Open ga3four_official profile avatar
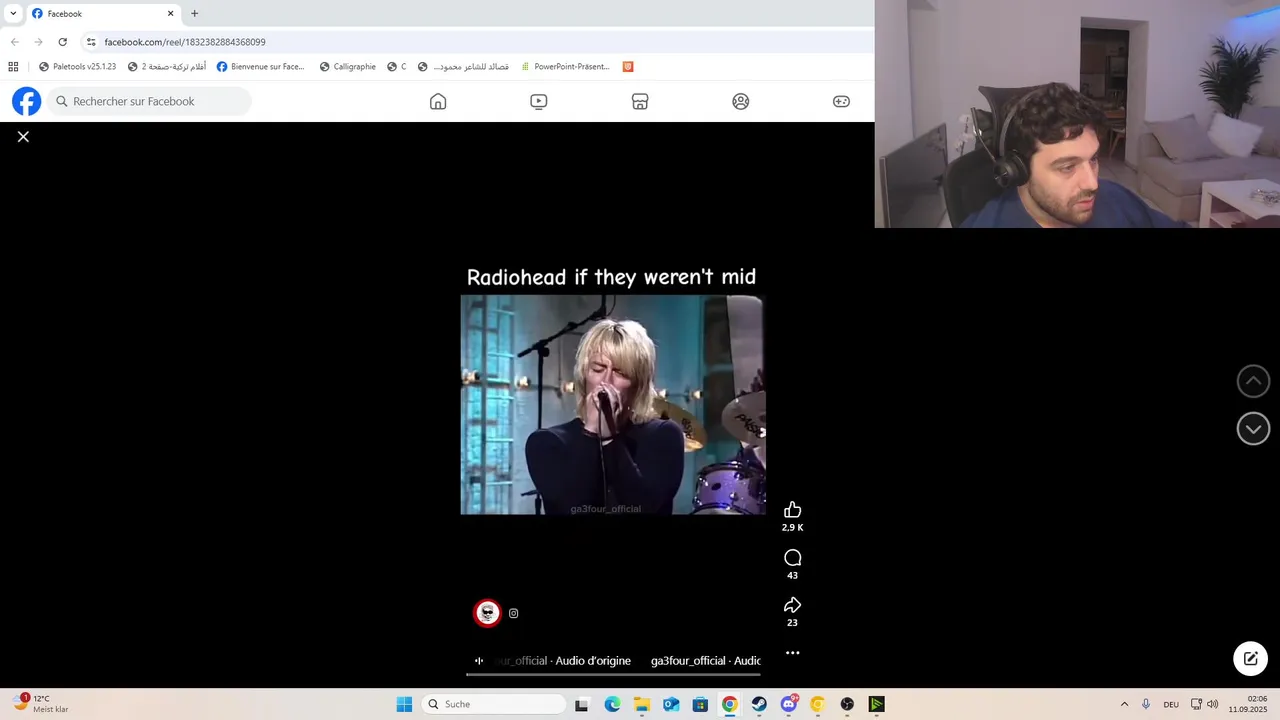 coord(487,613)
